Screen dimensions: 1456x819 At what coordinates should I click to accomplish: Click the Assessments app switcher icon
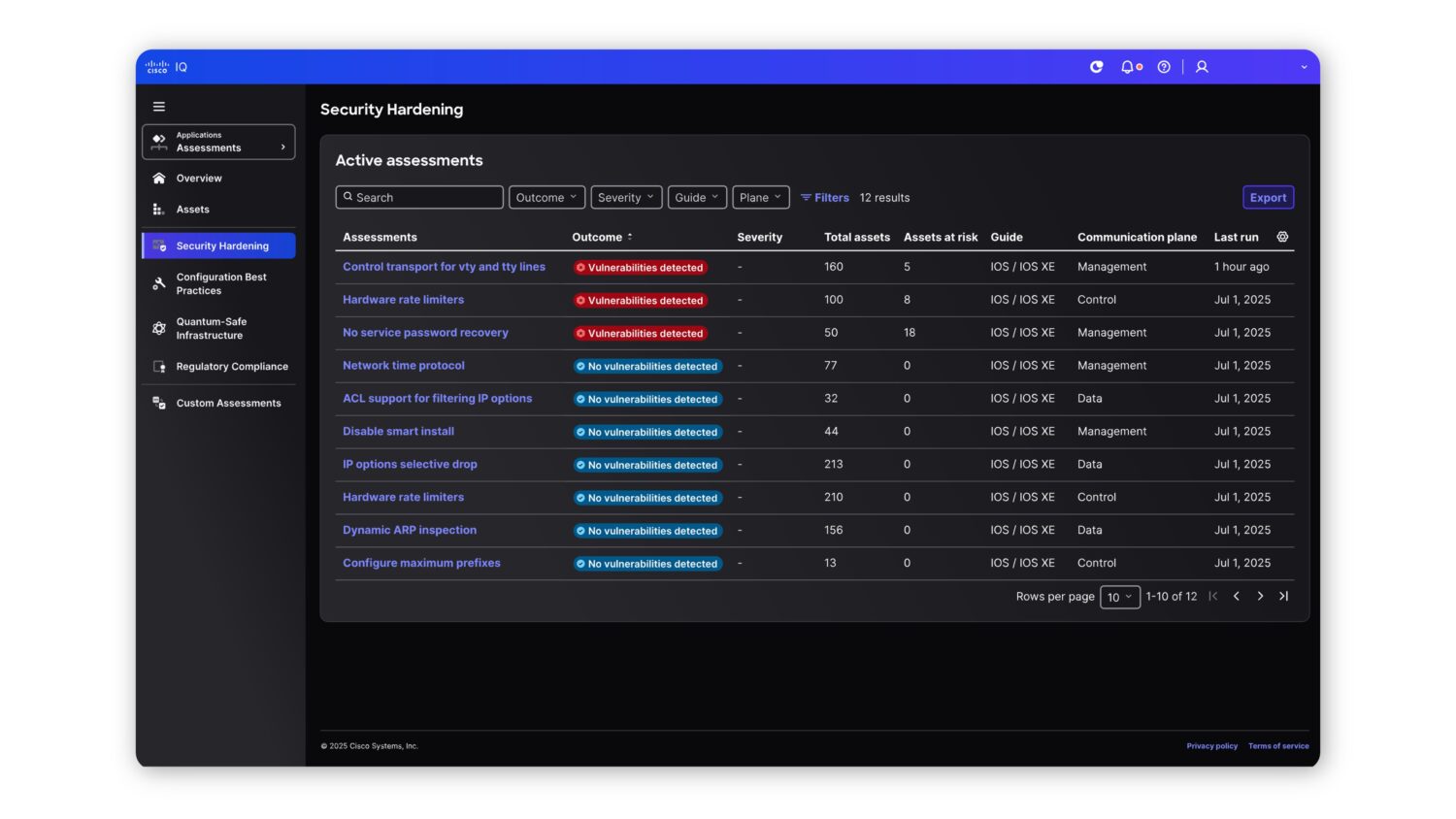tap(159, 141)
